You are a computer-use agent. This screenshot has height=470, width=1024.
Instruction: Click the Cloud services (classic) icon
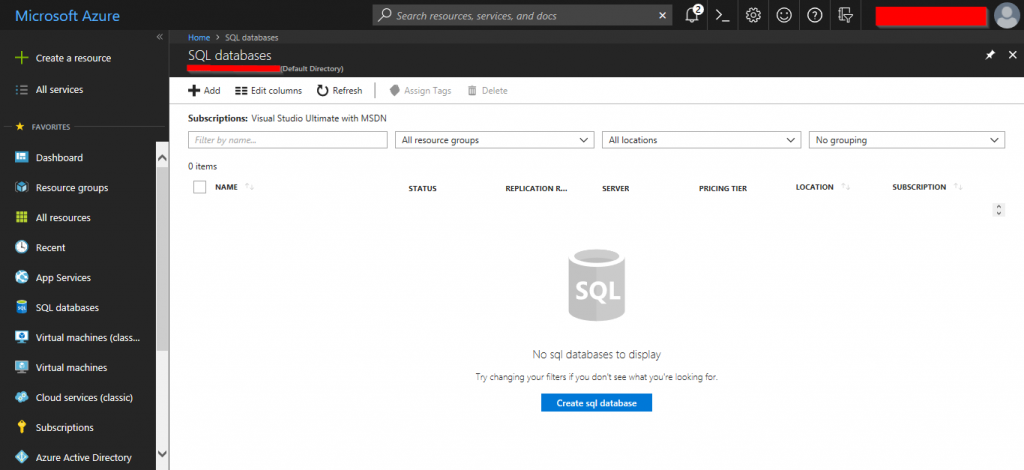pos(22,398)
